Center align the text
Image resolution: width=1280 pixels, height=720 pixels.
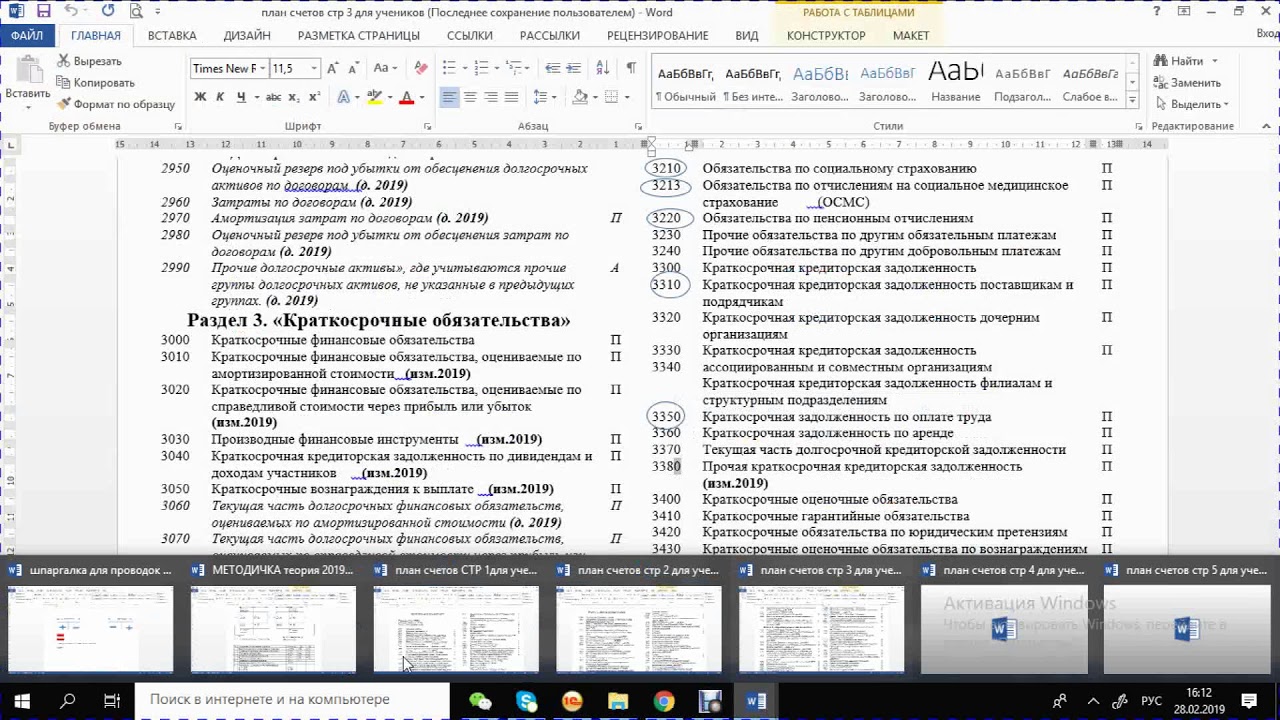(x=470, y=97)
